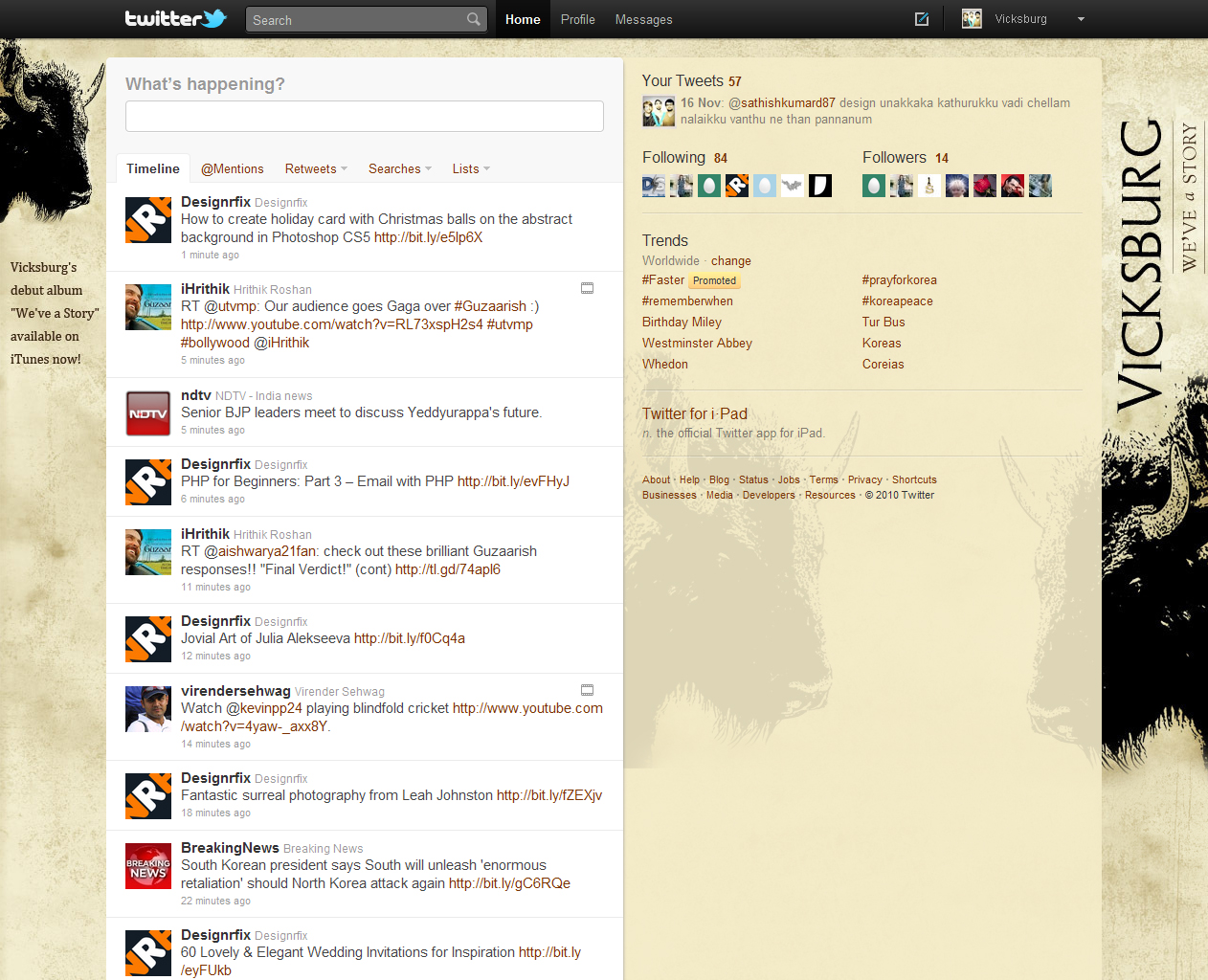Open link http://bit.ly/gC6RQe
The height and width of the screenshot is (980, 1208).
(509, 883)
